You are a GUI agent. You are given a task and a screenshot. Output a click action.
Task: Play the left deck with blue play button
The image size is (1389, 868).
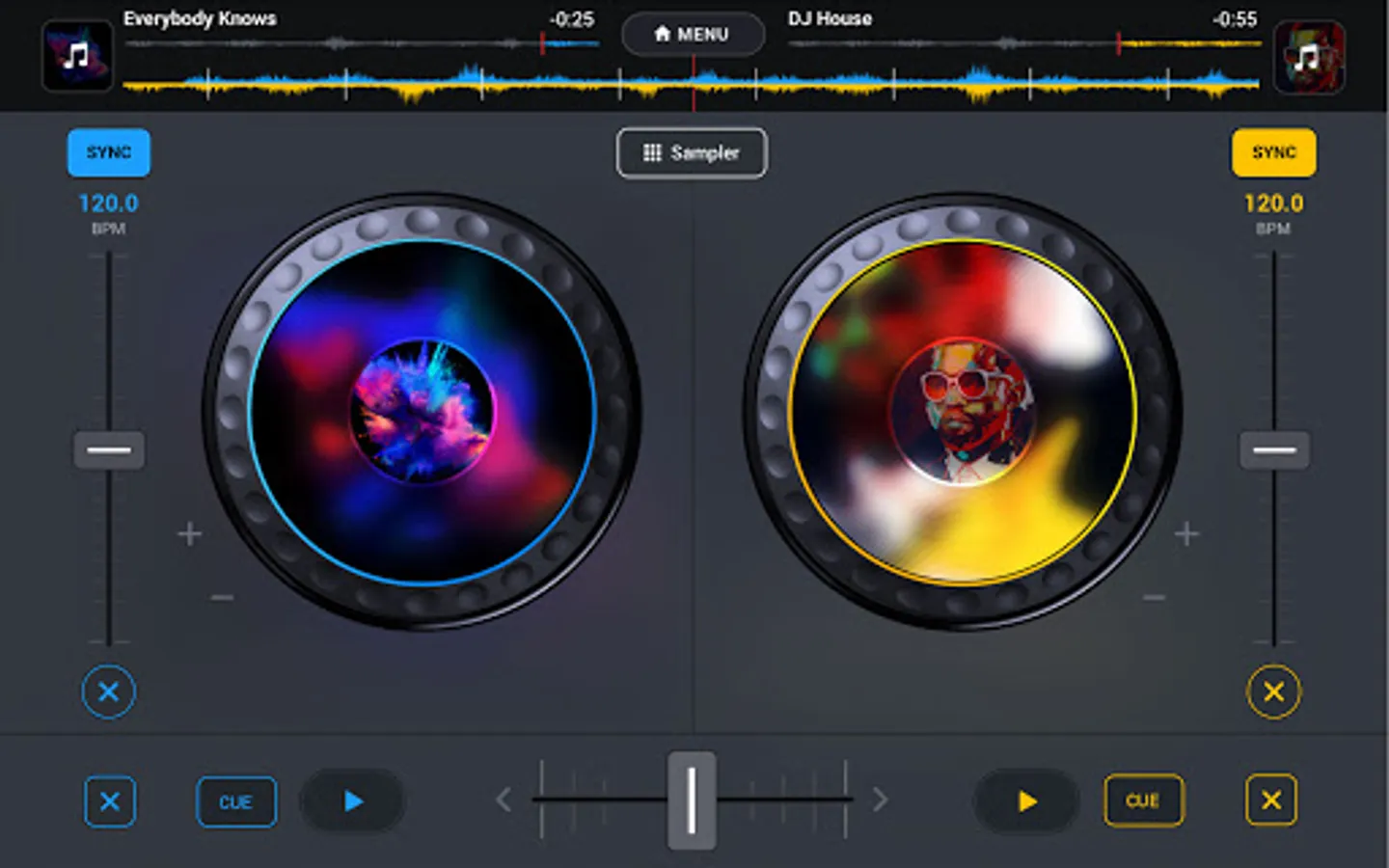coord(353,800)
